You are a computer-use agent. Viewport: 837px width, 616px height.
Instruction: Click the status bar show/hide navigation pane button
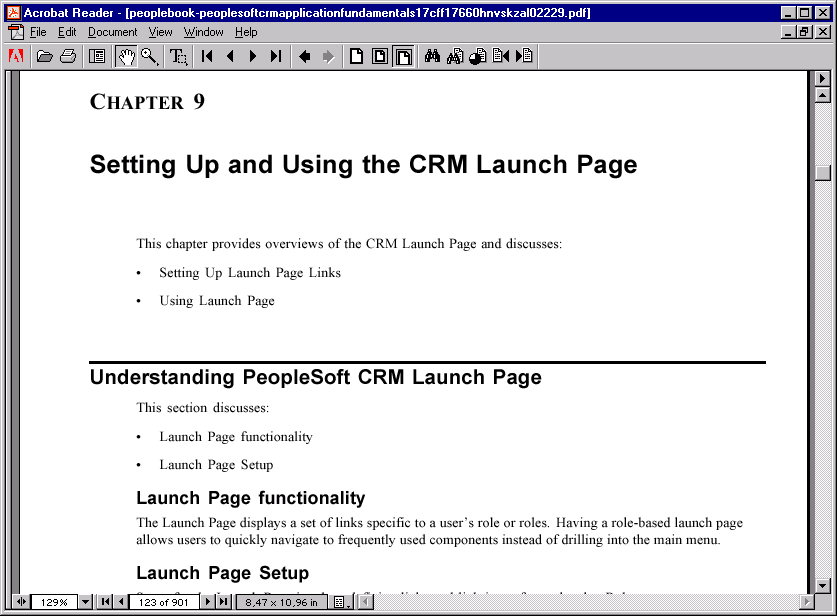click(x=21, y=602)
